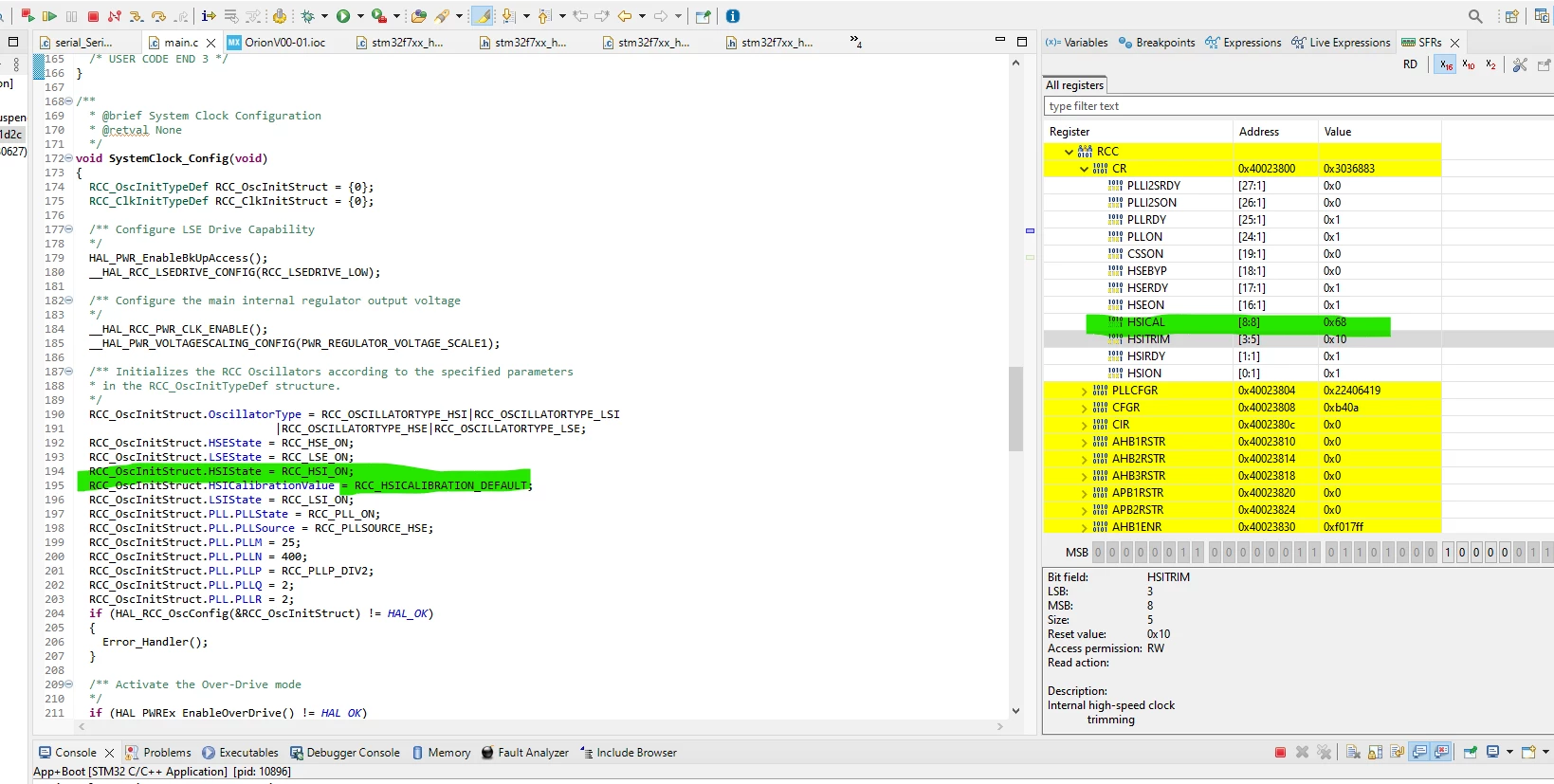Expand the AHB1RSTR register
The image size is (1554, 784).
(1085, 442)
